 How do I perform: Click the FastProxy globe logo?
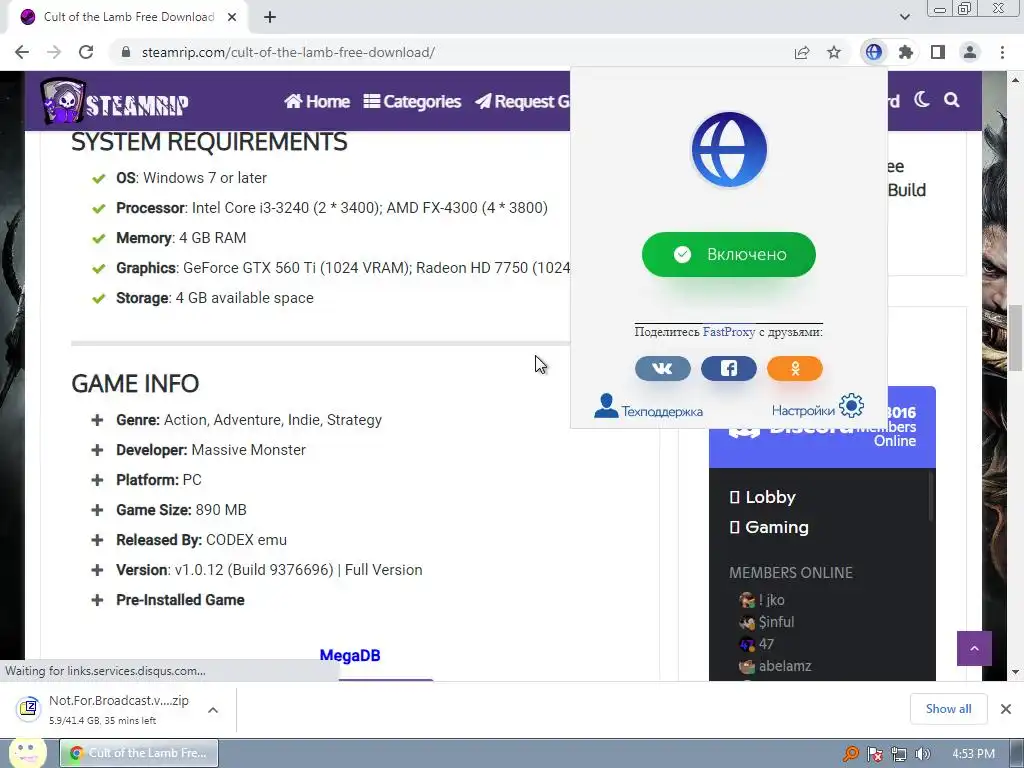(x=729, y=150)
